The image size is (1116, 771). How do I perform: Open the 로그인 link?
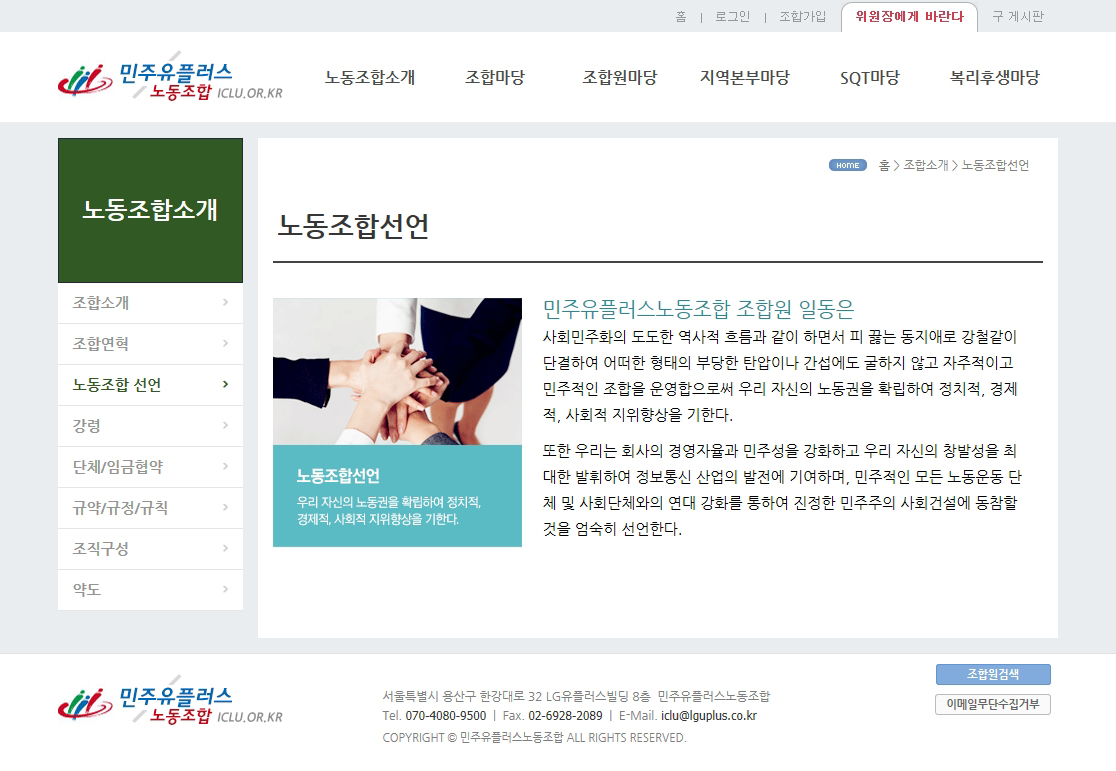(732, 16)
